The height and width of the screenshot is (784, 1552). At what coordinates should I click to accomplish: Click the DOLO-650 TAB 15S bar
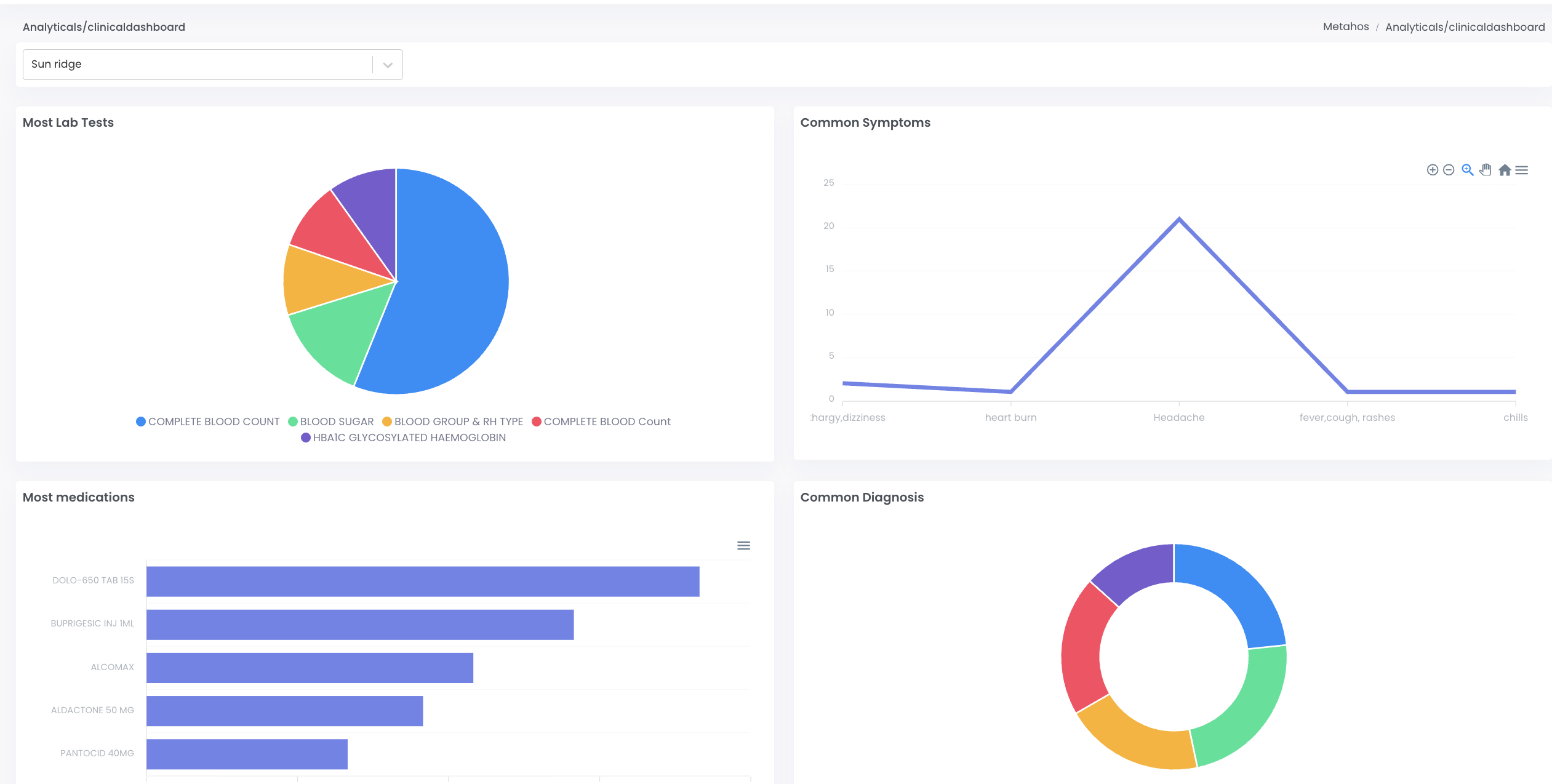coord(423,582)
